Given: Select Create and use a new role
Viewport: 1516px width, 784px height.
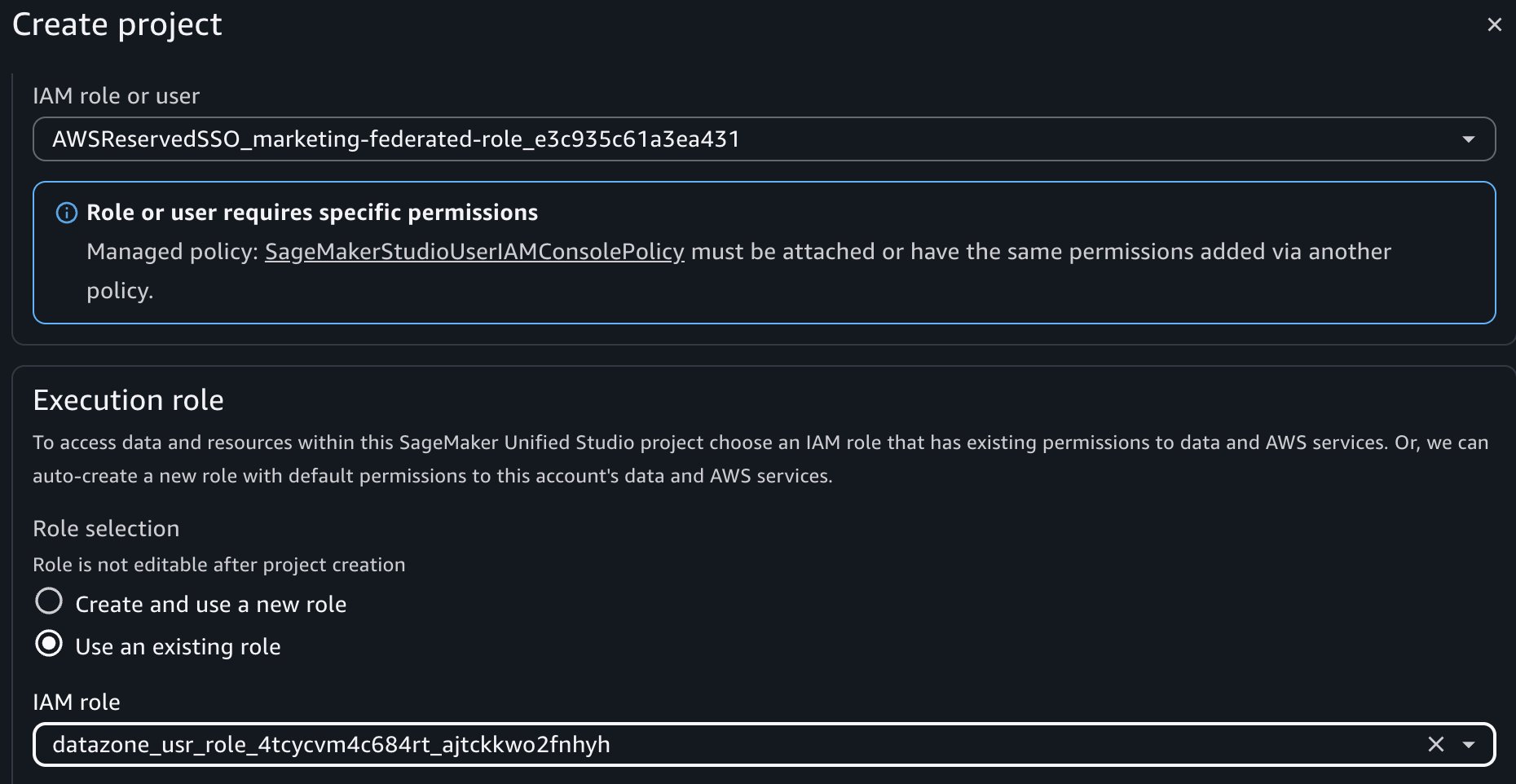Looking at the screenshot, I should (x=50, y=601).
